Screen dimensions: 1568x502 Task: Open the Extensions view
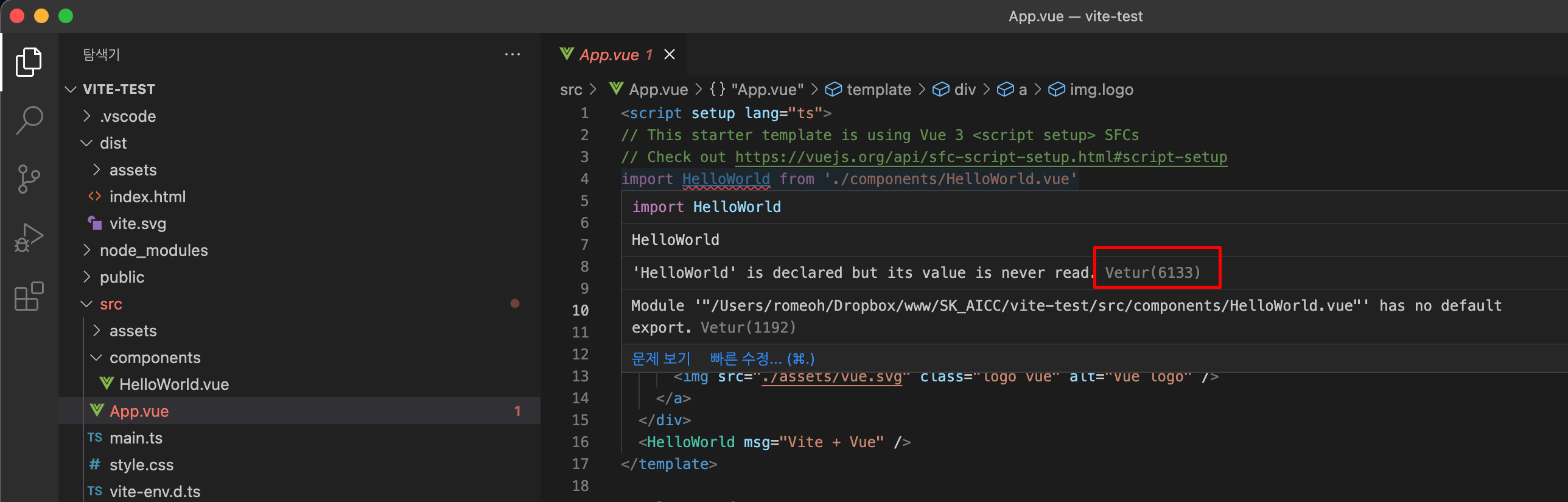[29, 296]
